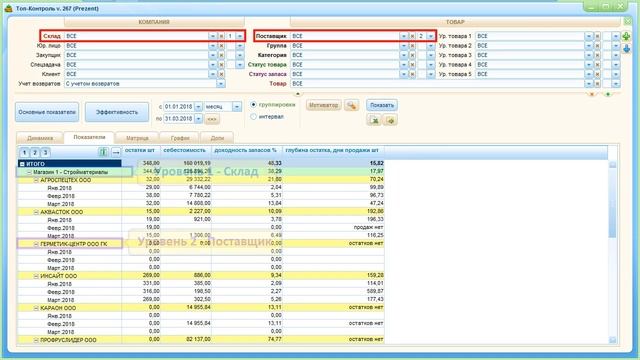Image resolution: width=640 pixels, height=360 pixels.
Task: Clear the Закупщик filter value
Action: click(x=221, y=55)
